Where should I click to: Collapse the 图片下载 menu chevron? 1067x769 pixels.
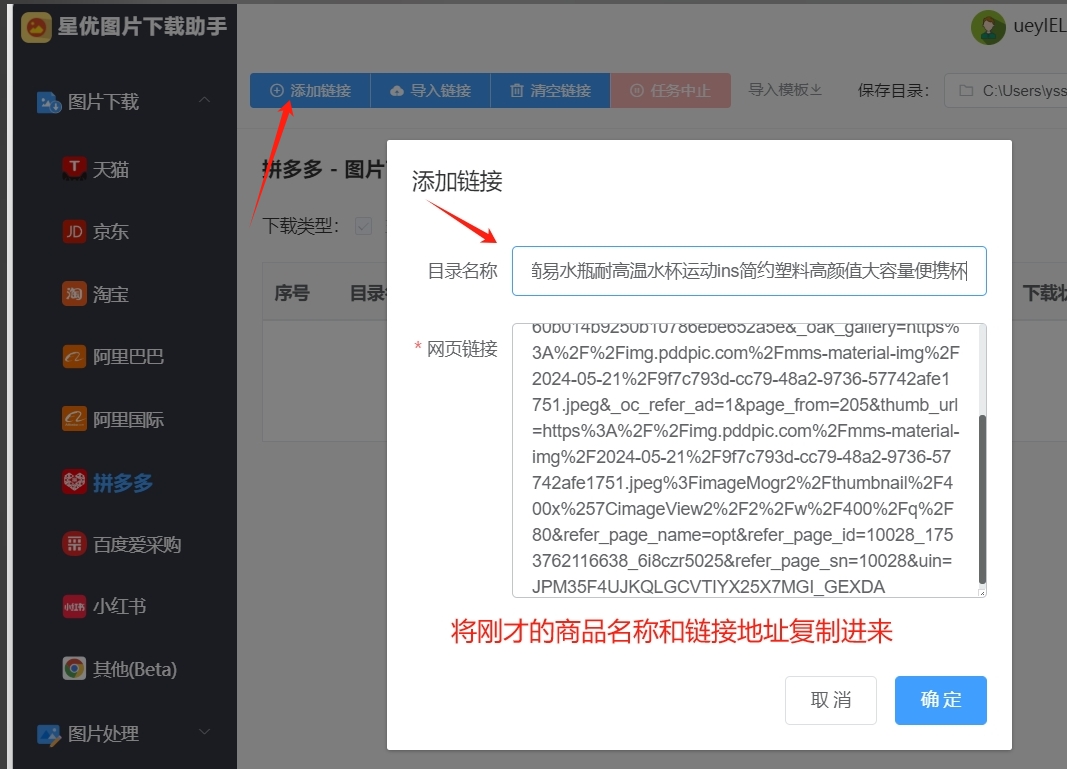click(204, 100)
